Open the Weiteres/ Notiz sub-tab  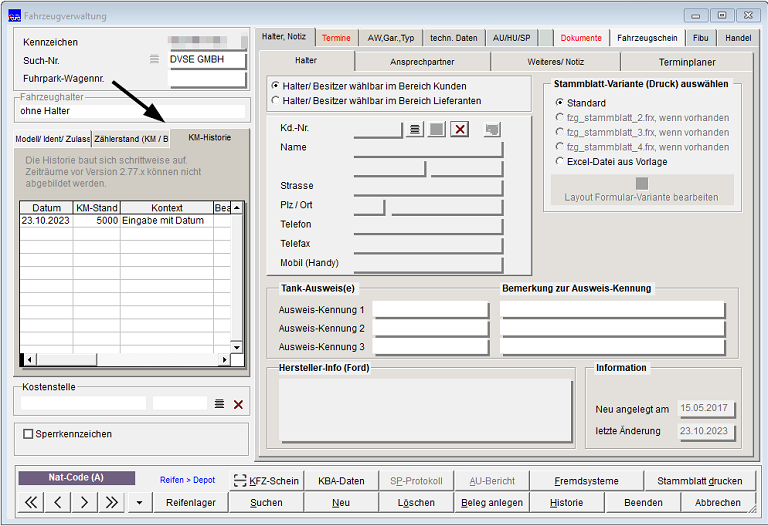555,62
